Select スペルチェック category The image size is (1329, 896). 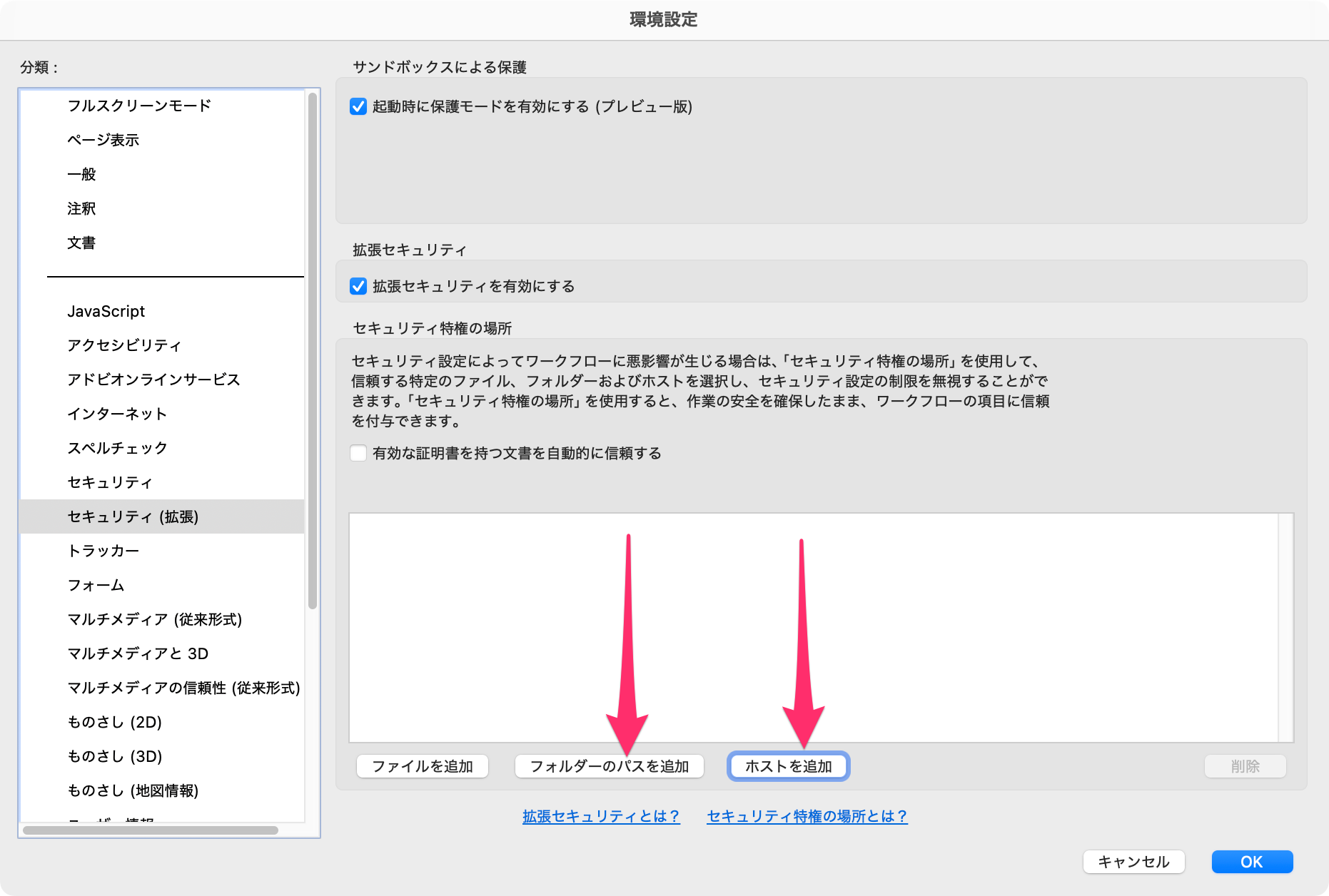pyautogui.click(x=116, y=448)
